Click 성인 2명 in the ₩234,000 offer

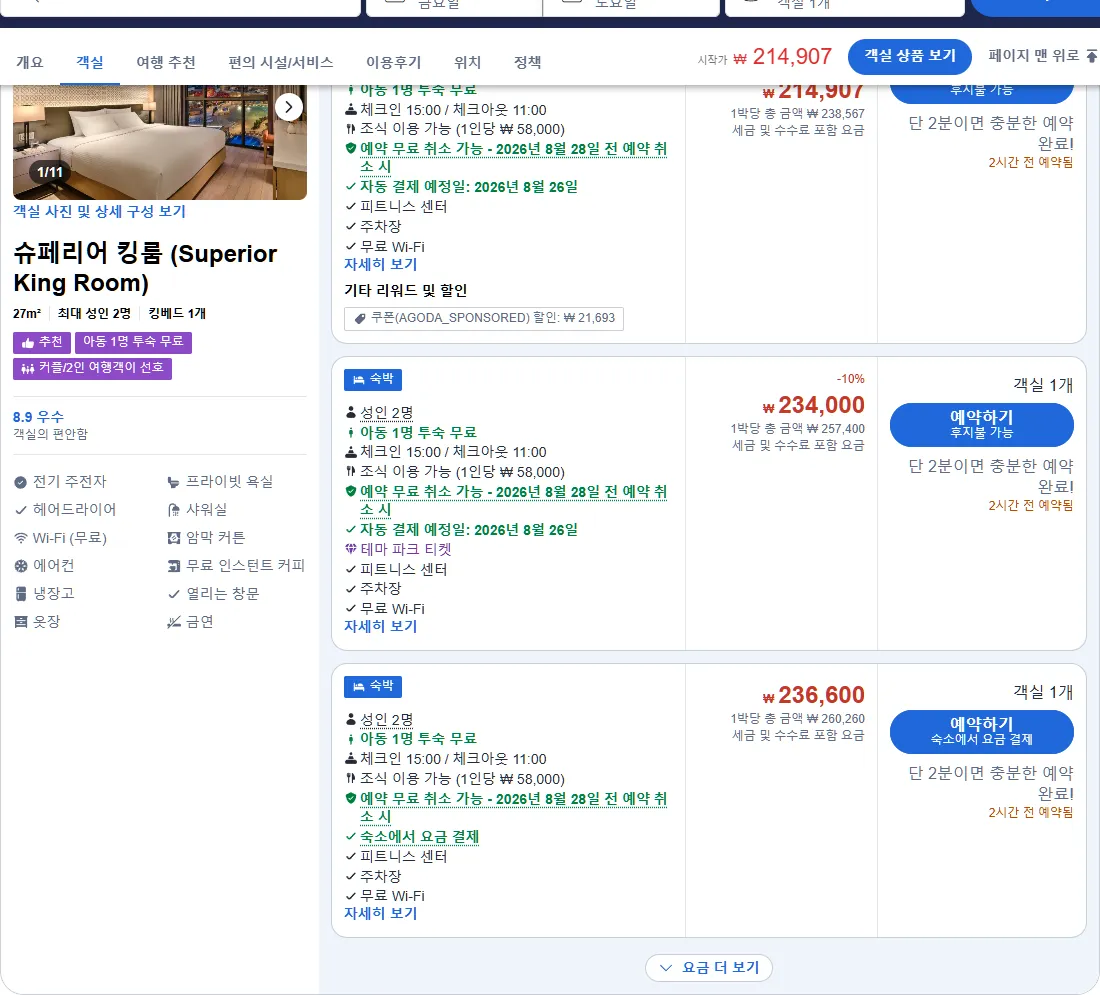click(x=386, y=413)
